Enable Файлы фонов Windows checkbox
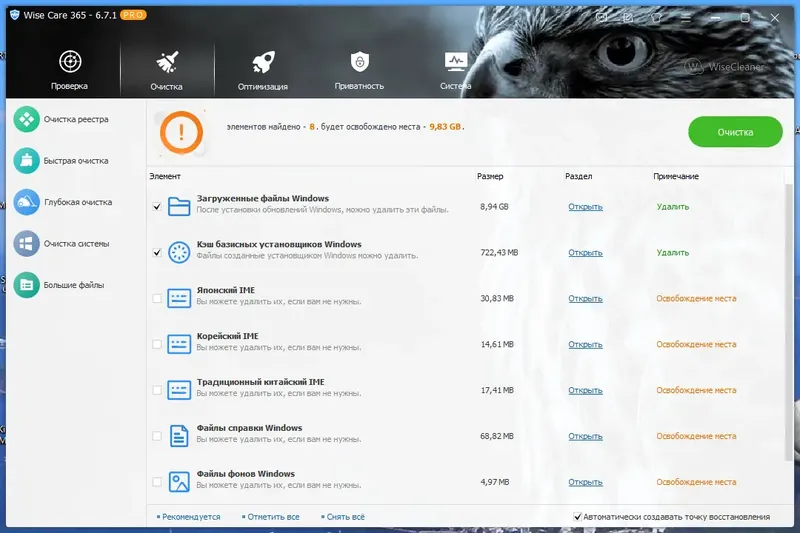 pyautogui.click(x=157, y=482)
